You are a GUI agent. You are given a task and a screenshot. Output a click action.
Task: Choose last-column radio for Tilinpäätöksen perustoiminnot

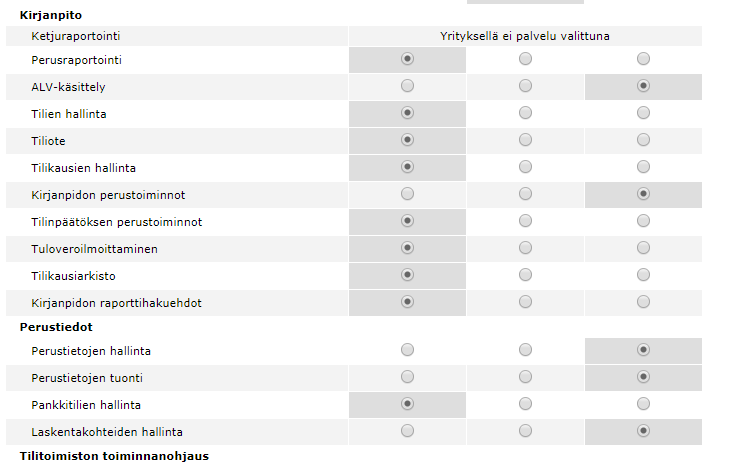click(x=643, y=221)
